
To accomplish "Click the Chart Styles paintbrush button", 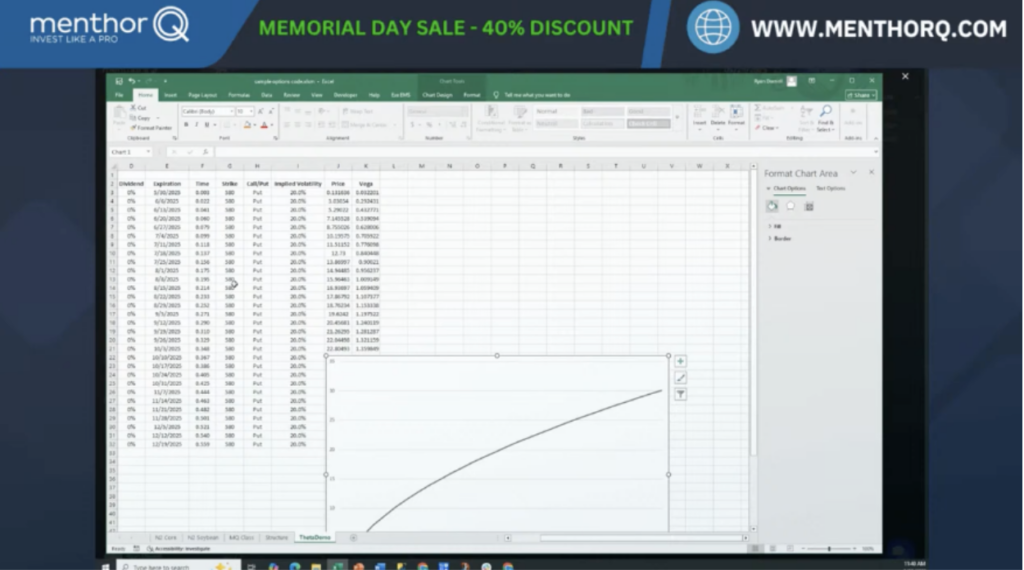I will click(x=680, y=378).
